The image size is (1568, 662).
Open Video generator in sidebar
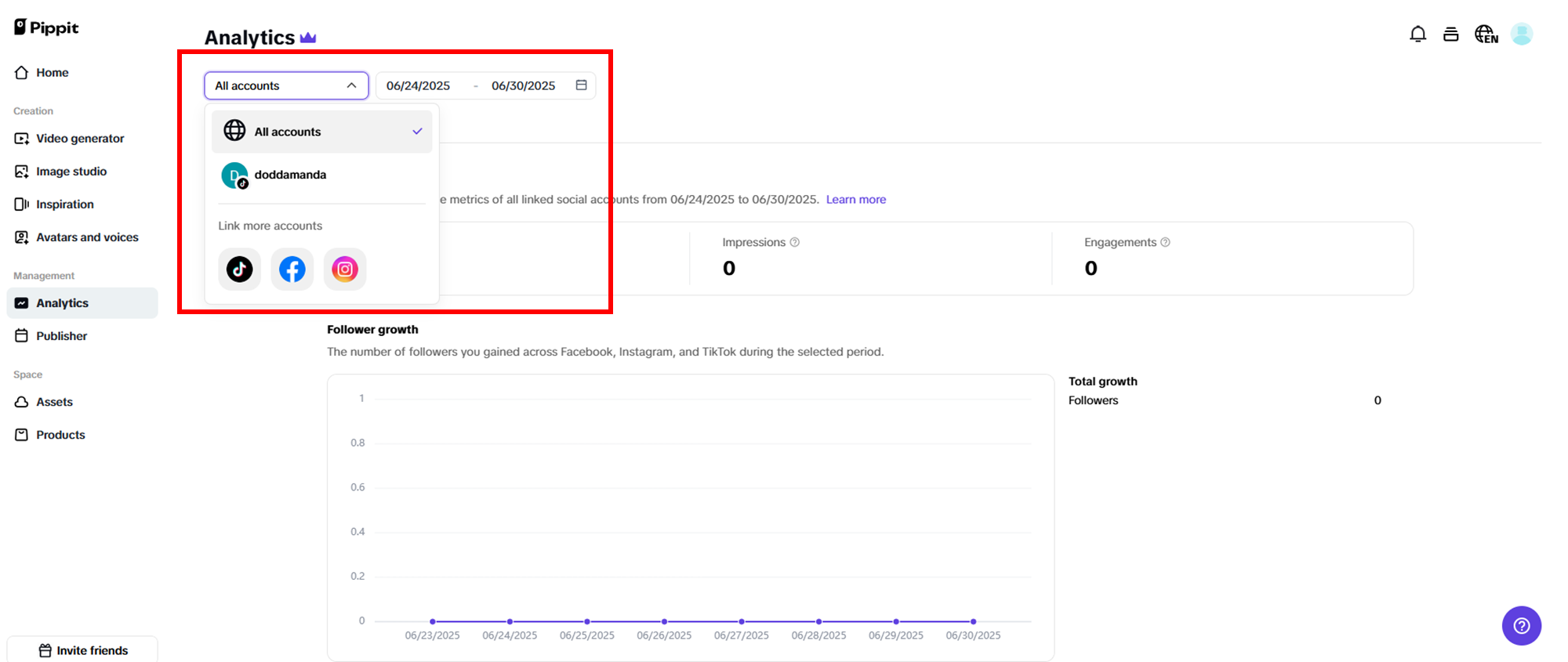pyautogui.click(x=80, y=139)
